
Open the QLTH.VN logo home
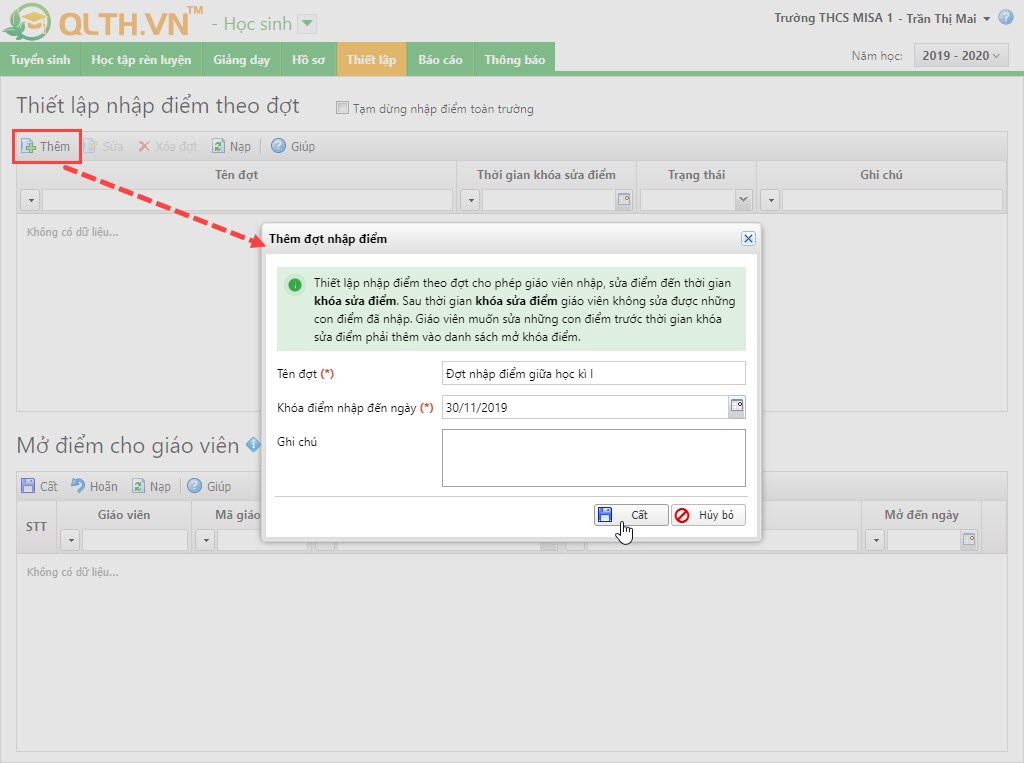click(x=101, y=22)
